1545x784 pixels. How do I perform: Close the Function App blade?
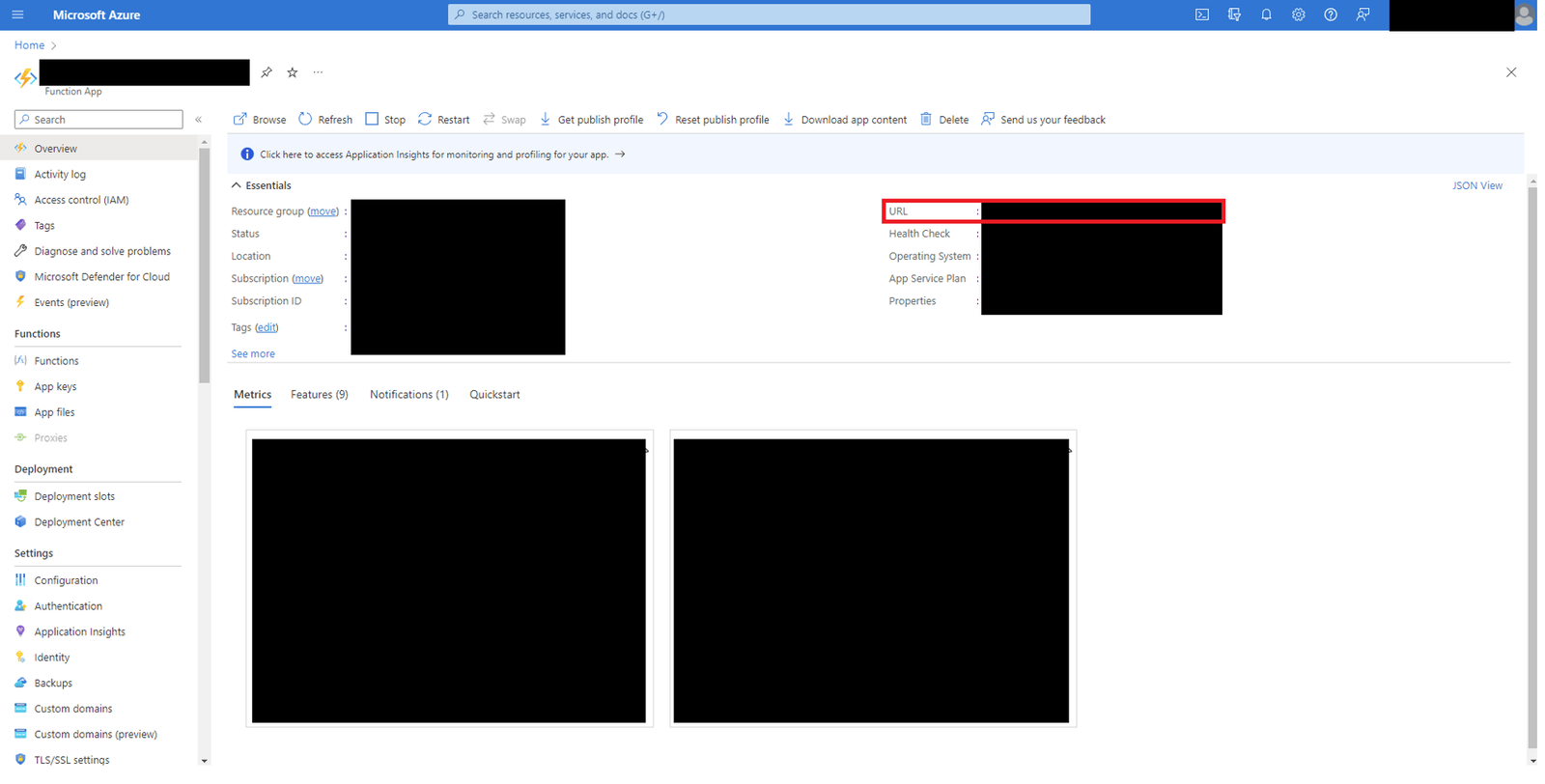point(1511,72)
